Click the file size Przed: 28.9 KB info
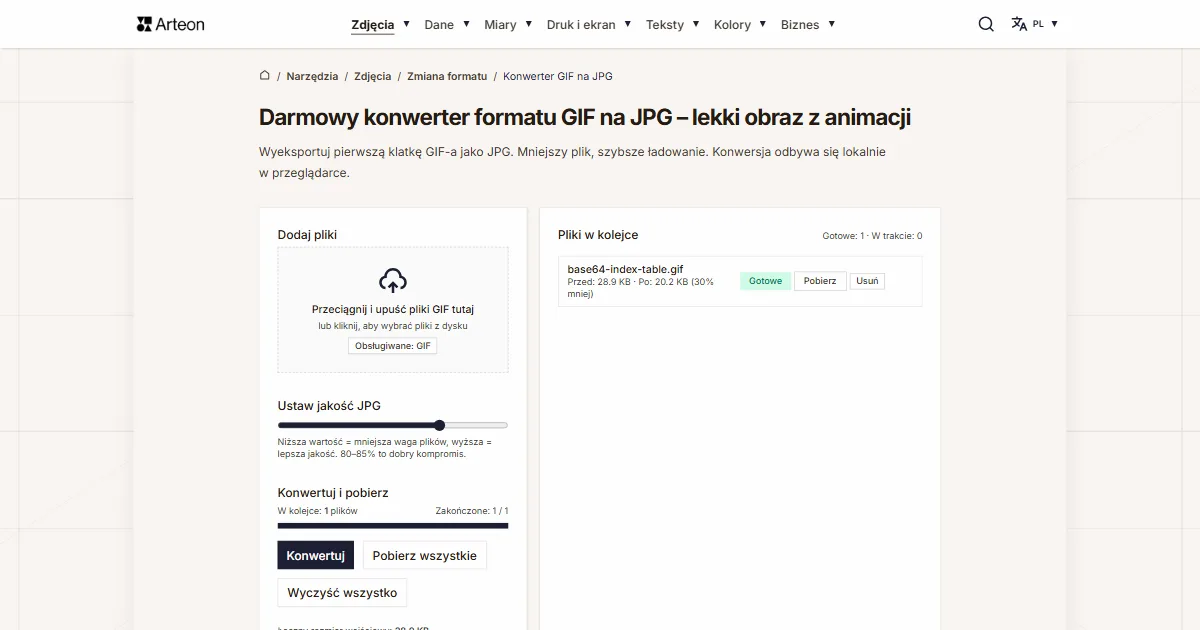The image size is (1200, 630). coord(641,288)
